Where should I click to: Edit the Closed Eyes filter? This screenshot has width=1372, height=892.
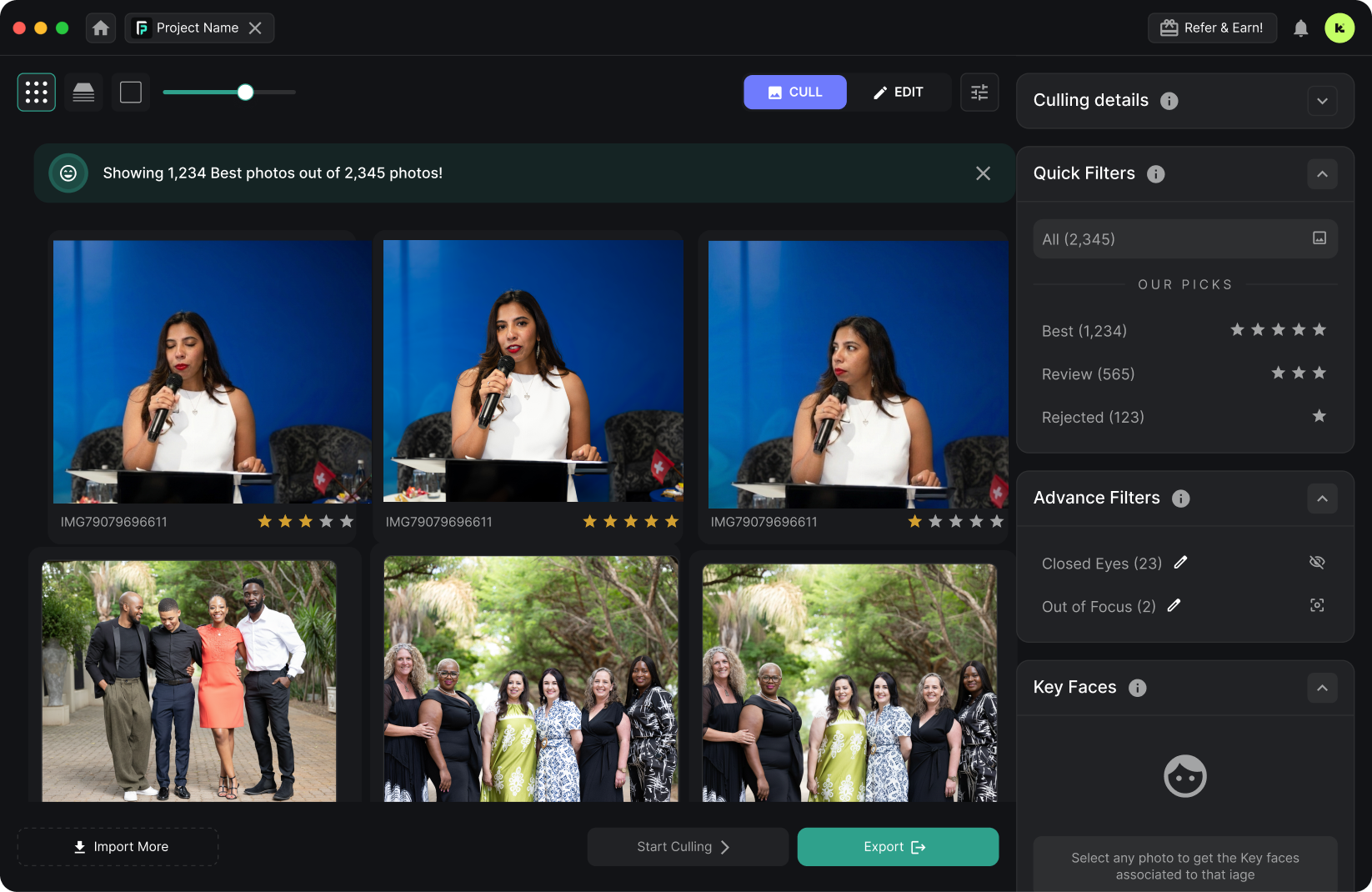(x=1180, y=563)
